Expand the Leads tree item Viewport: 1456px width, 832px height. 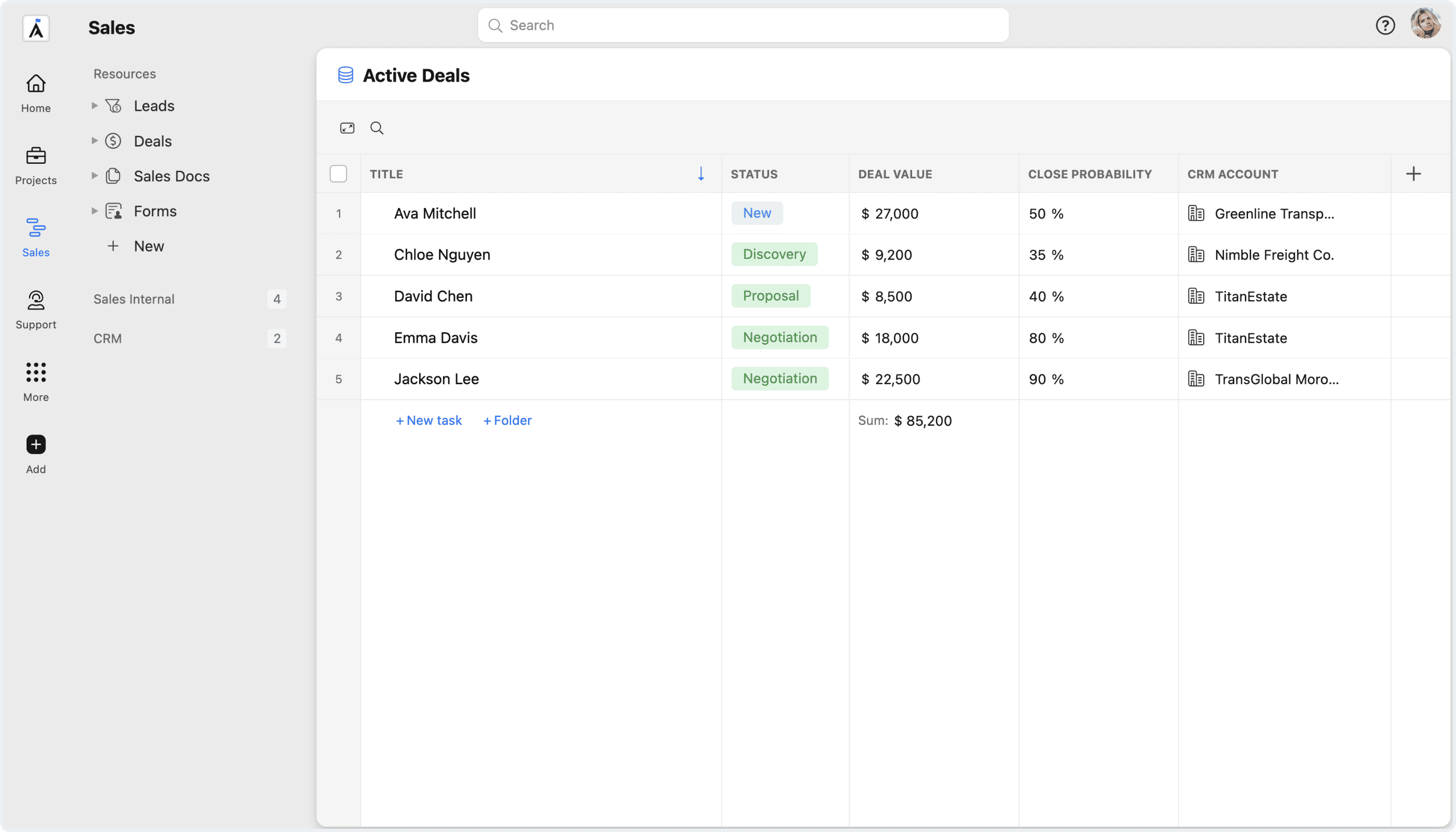(94, 106)
